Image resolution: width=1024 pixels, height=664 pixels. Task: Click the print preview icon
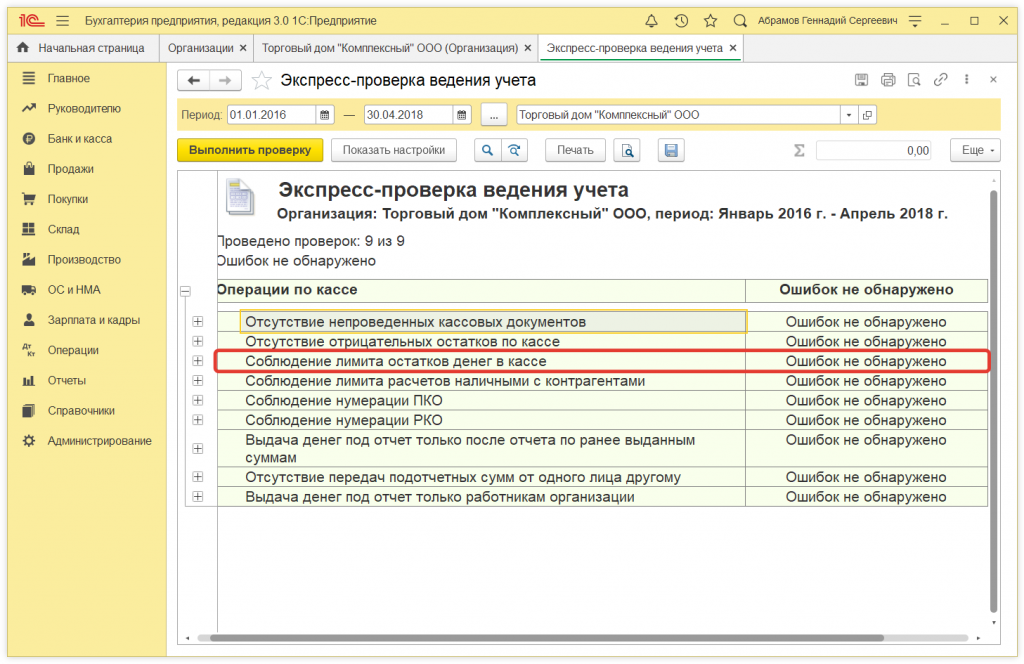[626, 150]
